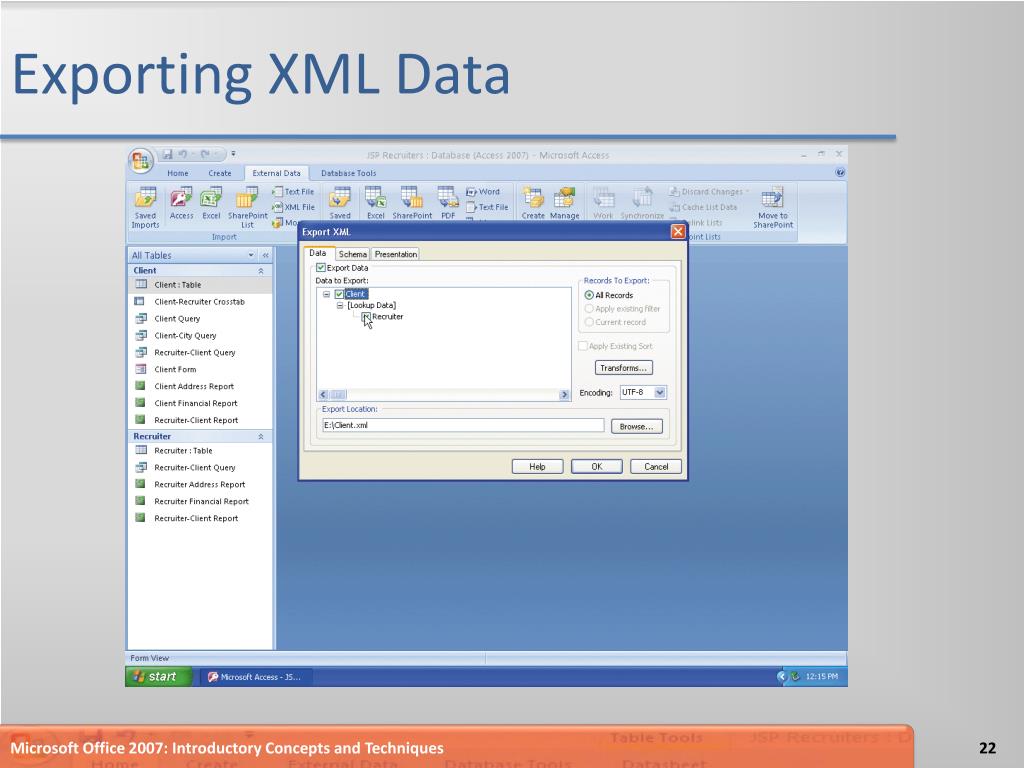Switch to Schema tab in Export XML
The height and width of the screenshot is (768, 1024).
point(353,254)
